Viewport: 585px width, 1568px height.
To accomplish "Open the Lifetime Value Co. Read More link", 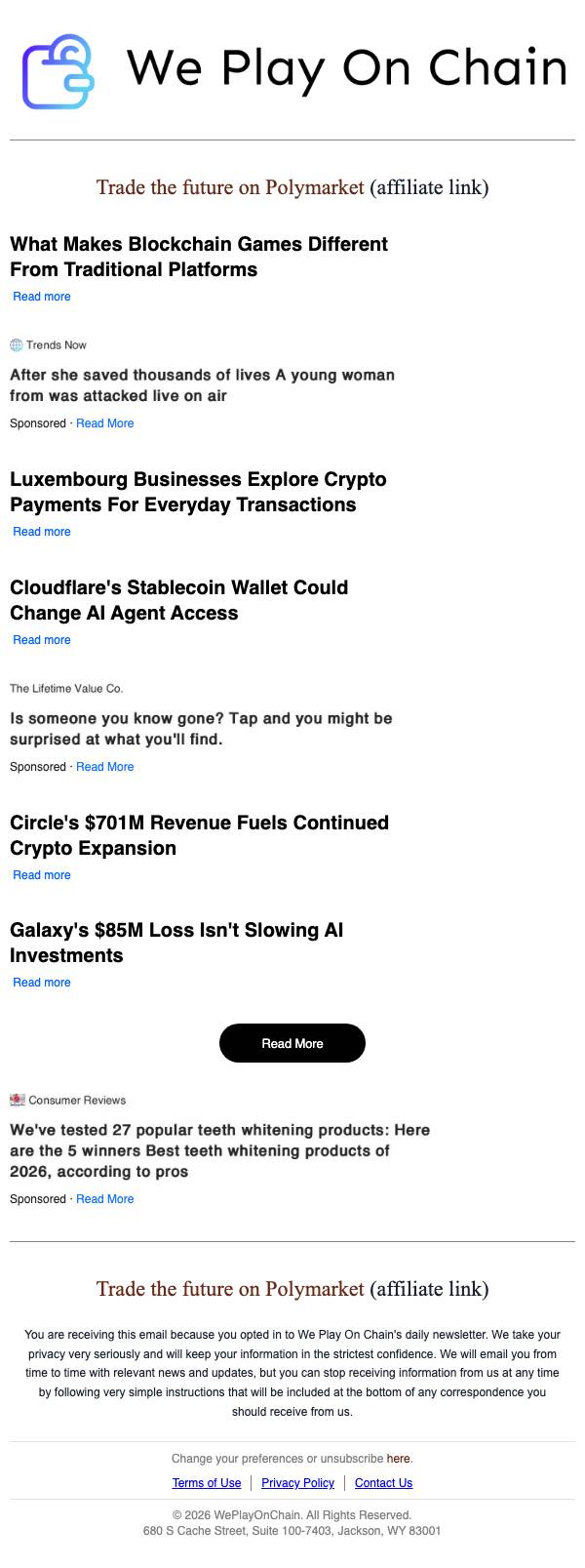I will [105, 767].
